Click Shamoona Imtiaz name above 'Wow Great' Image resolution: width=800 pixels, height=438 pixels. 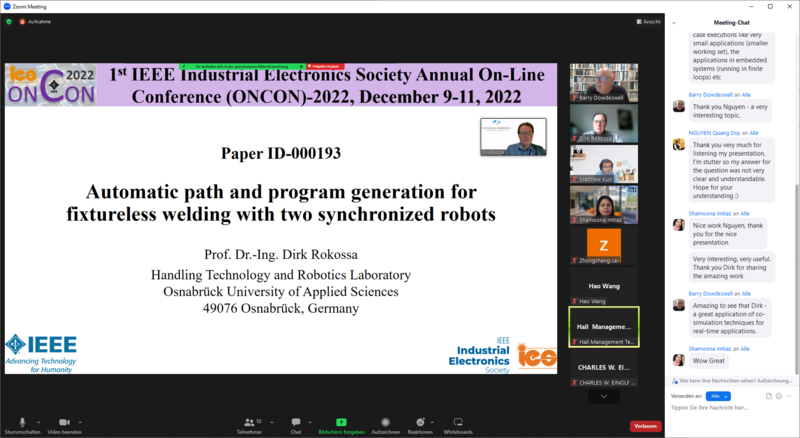(710, 349)
